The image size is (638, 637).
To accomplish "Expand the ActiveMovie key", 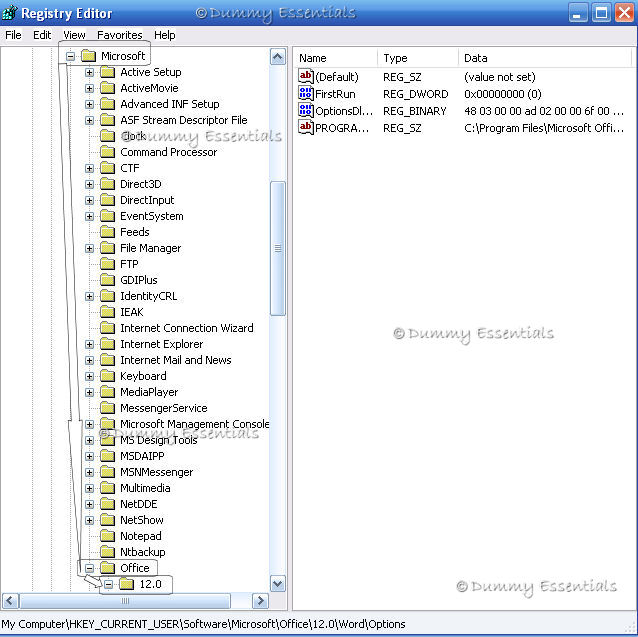I will [90, 88].
